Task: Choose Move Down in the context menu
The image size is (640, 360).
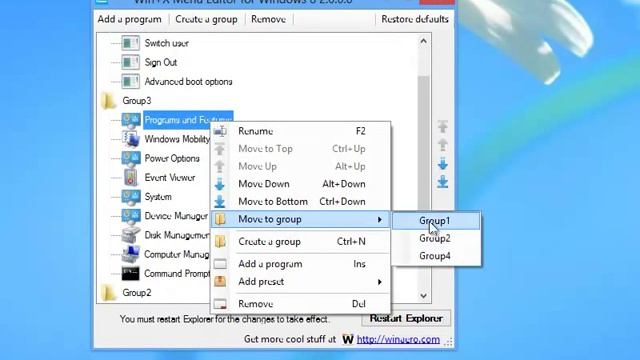Action: (301, 184)
